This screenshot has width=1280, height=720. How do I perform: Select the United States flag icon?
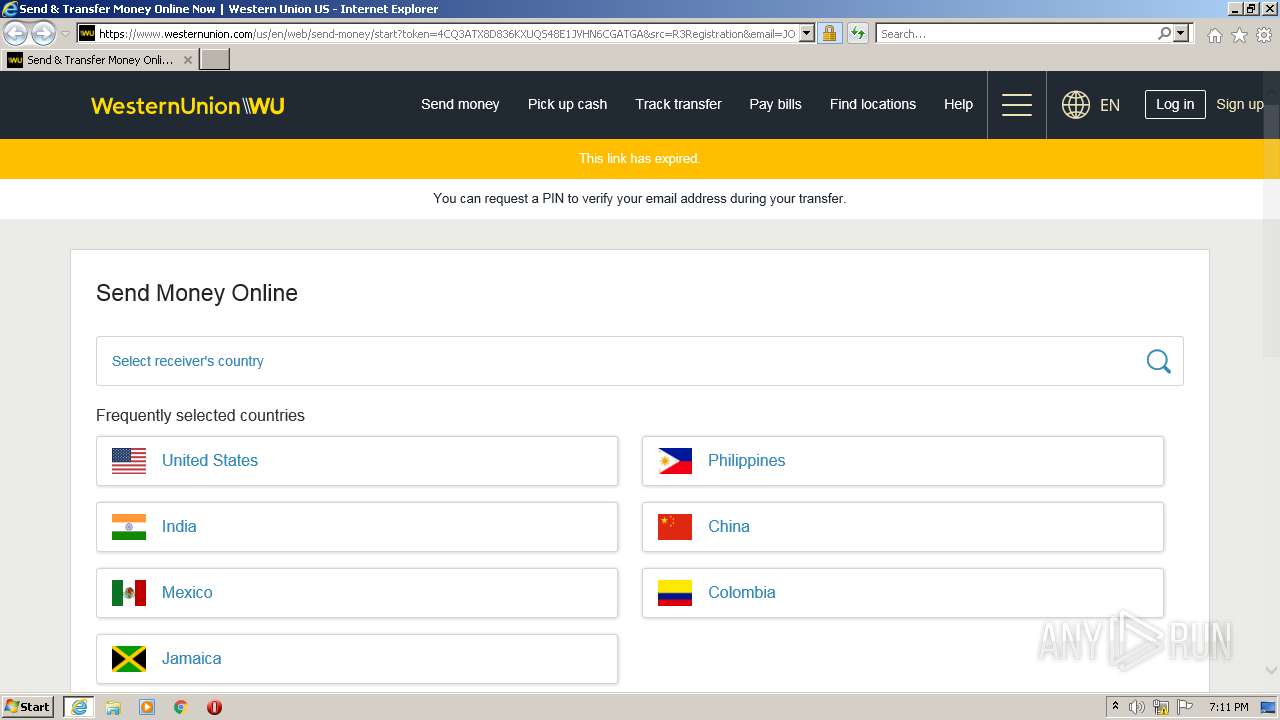click(x=129, y=461)
